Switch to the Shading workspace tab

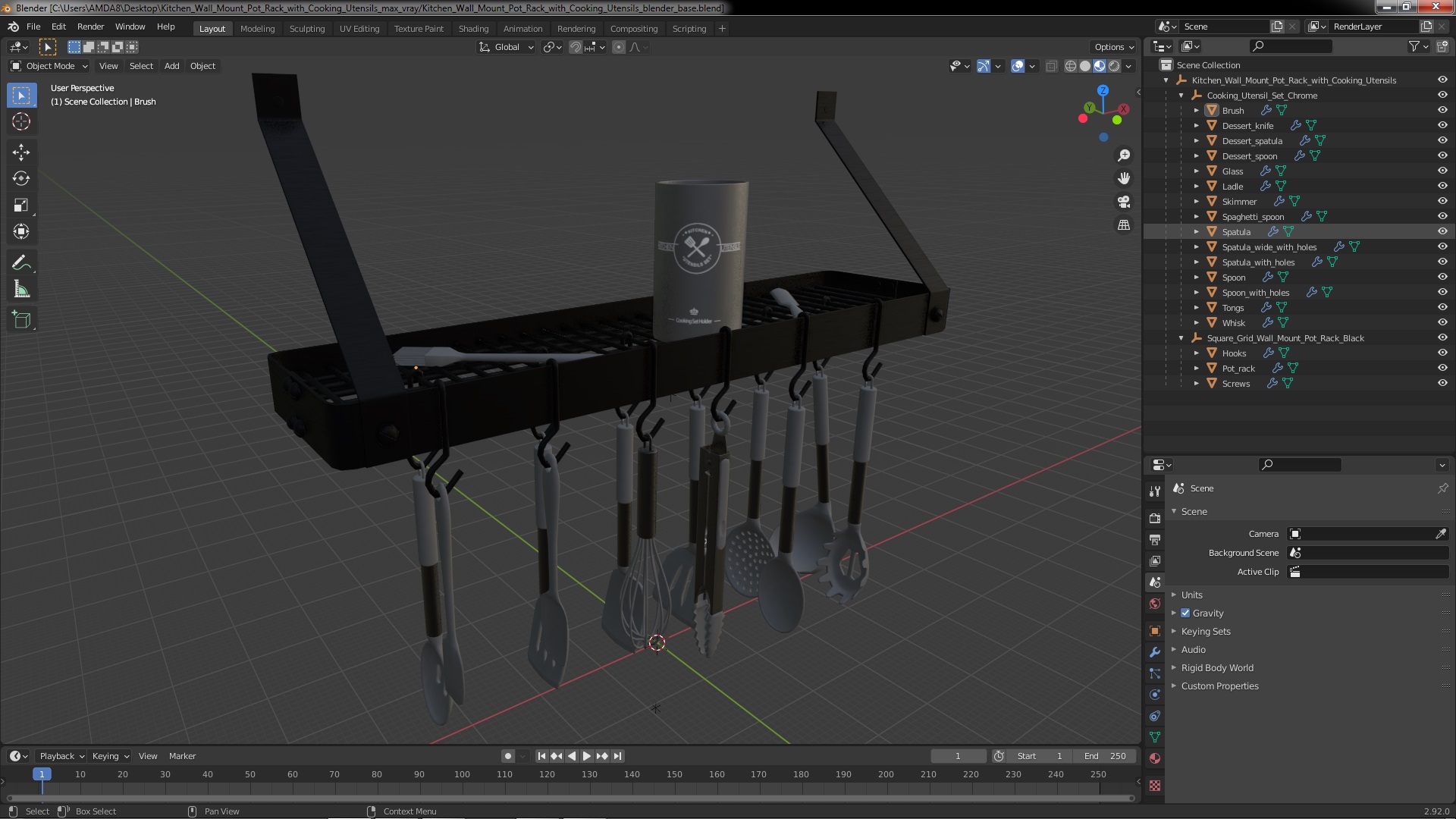click(x=473, y=28)
